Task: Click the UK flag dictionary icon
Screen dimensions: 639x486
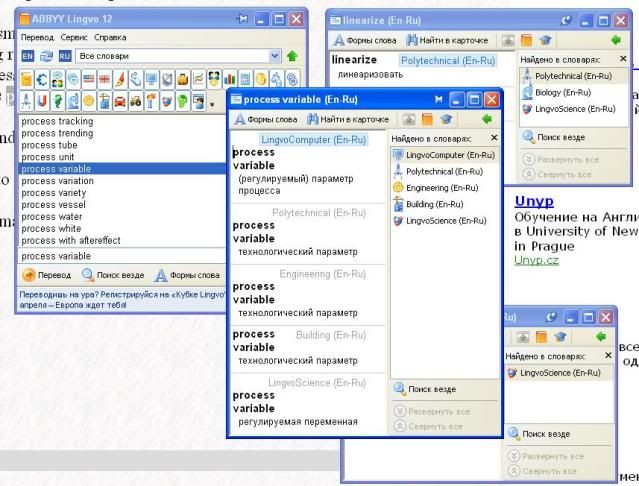Action: [x=104, y=79]
